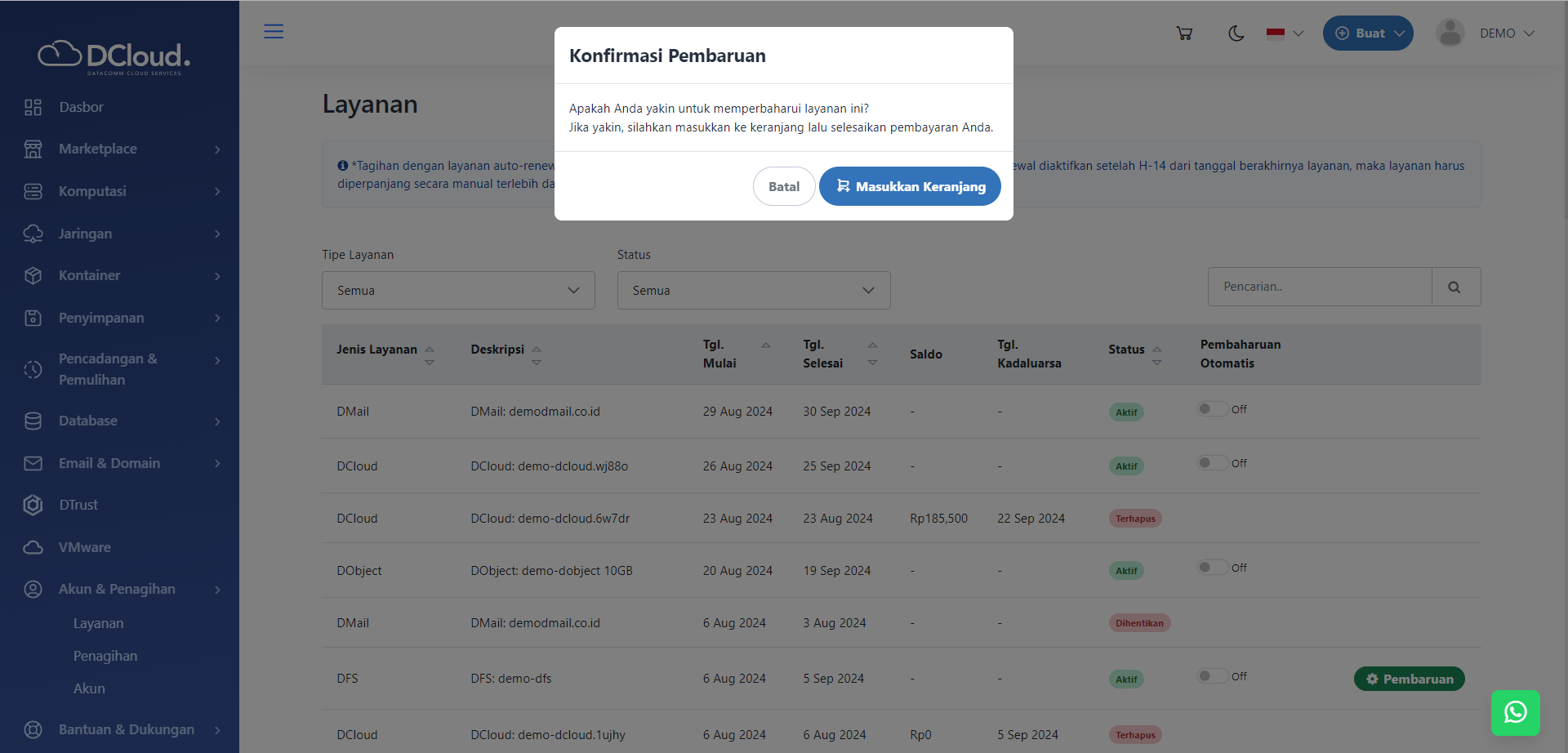Open VMware from the sidebar

[x=84, y=547]
